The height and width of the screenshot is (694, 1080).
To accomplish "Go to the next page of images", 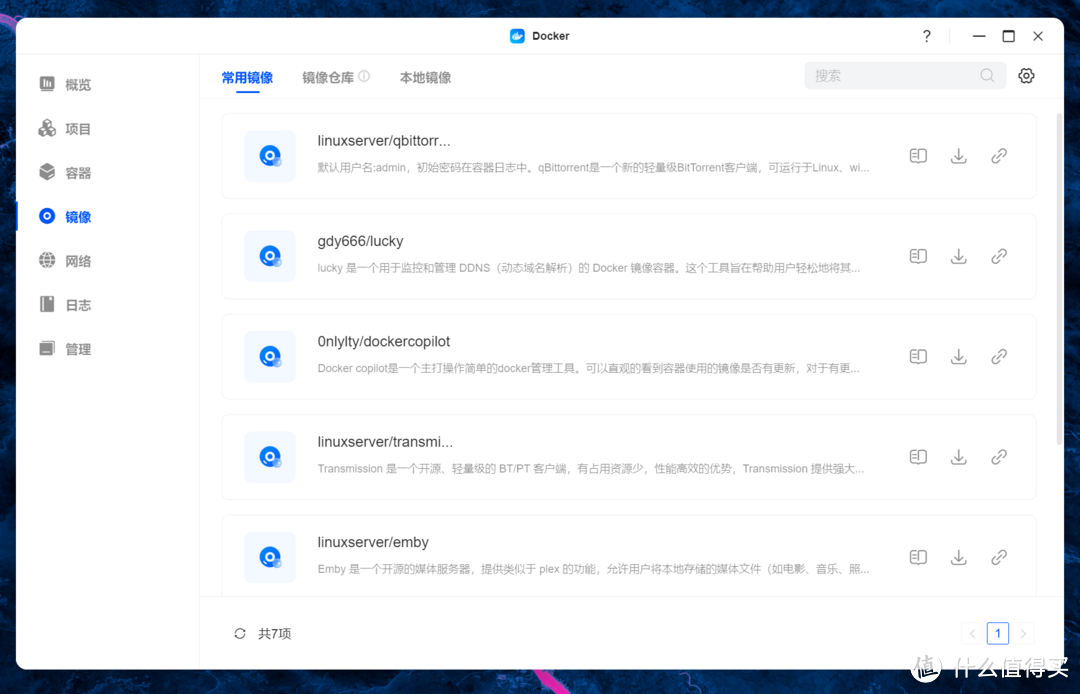I will pyautogui.click(x=1022, y=633).
